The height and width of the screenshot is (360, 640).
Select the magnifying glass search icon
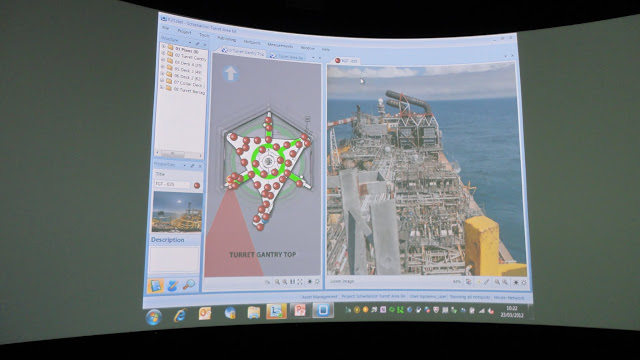pos(188,285)
